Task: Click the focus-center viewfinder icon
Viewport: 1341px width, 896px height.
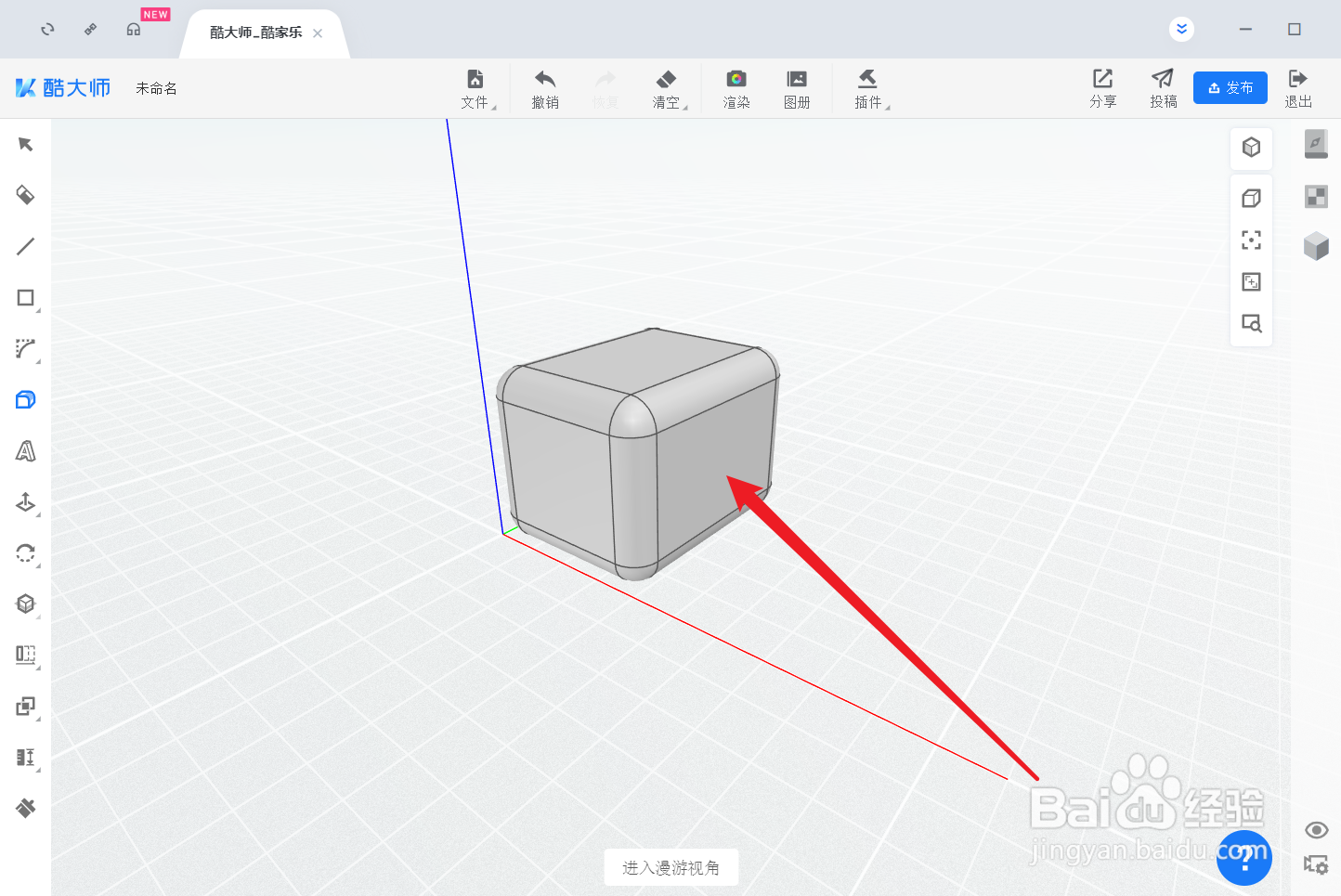Action: tap(1251, 240)
